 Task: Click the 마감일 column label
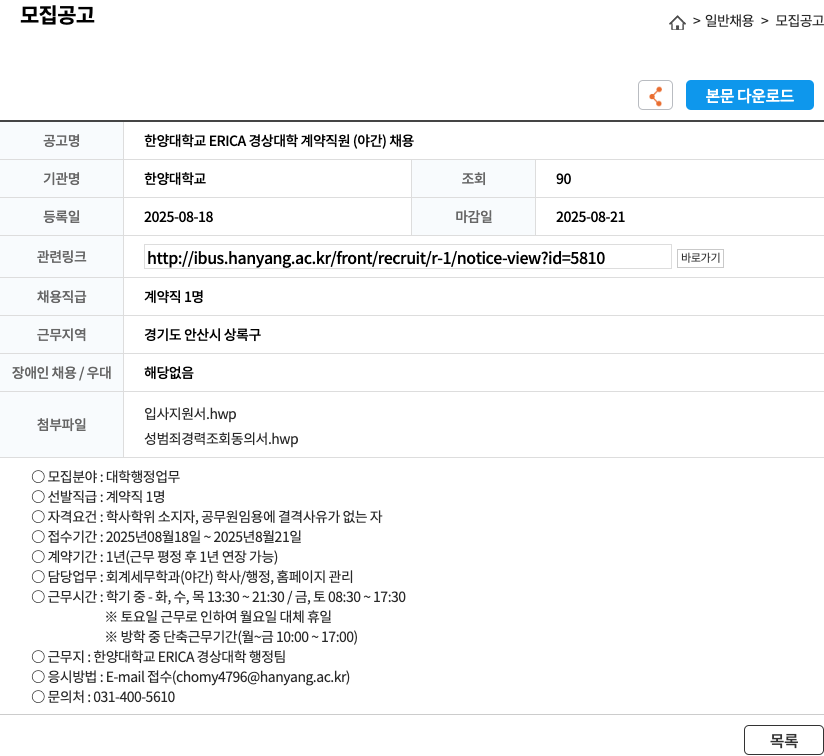pos(473,216)
